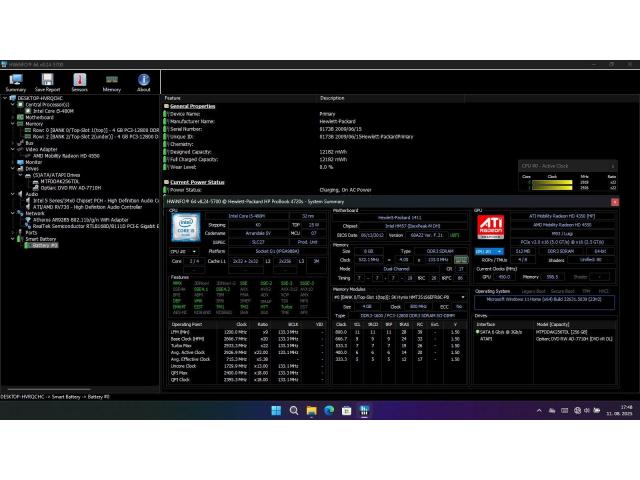Collapse the Drives tree node
The width and height of the screenshot is (640, 480).
tap(13, 169)
